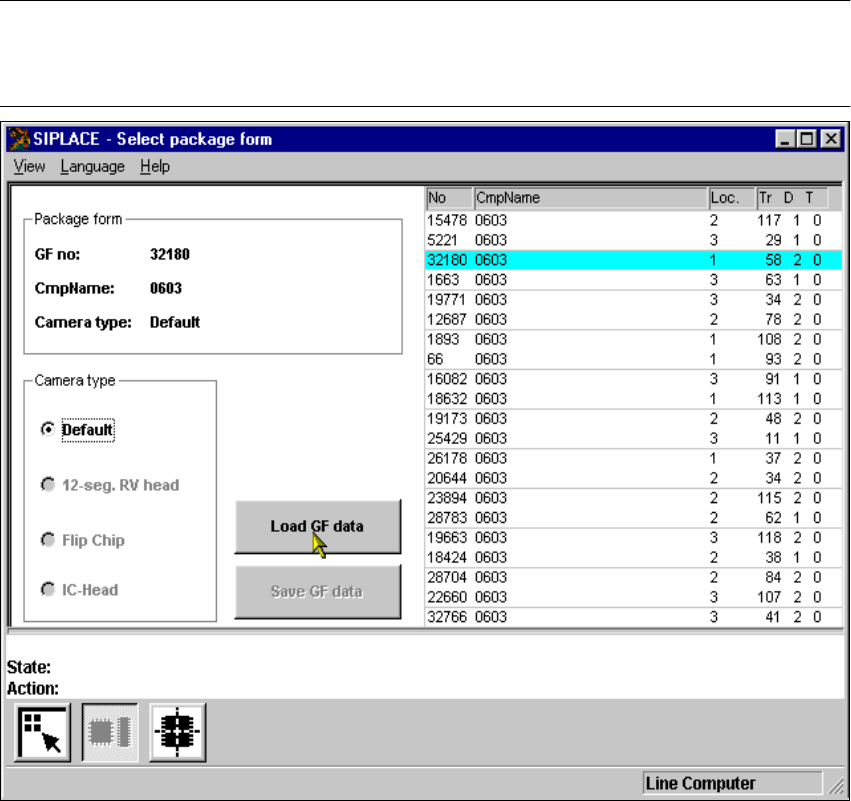Open the View menu
851x801 pixels.
click(x=29, y=167)
